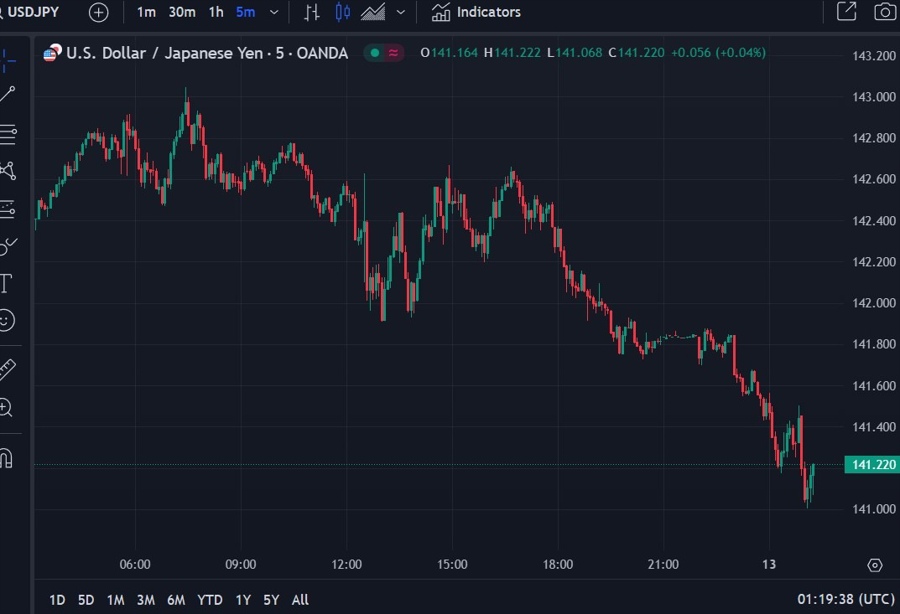Image resolution: width=900 pixels, height=614 pixels.
Task: Open the emoji icons tool
Action: 6,320
